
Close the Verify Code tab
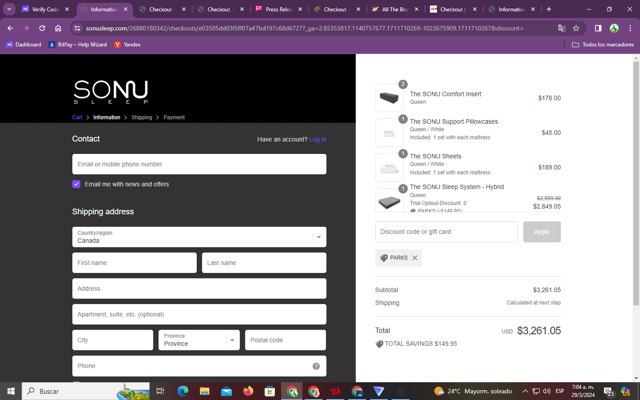[x=67, y=9]
